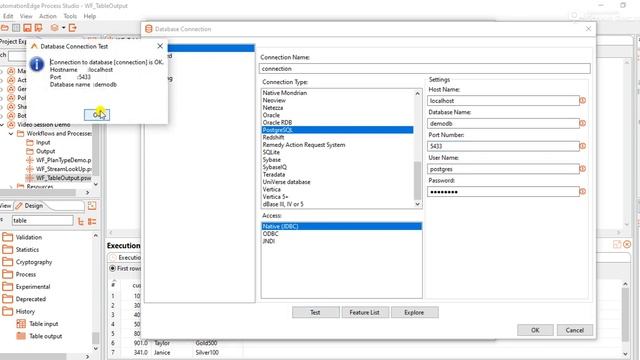The width and height of the screenshot is (640, 360).
Task: Click the open folder toolbar icon
Action: [x=4, y=28]
